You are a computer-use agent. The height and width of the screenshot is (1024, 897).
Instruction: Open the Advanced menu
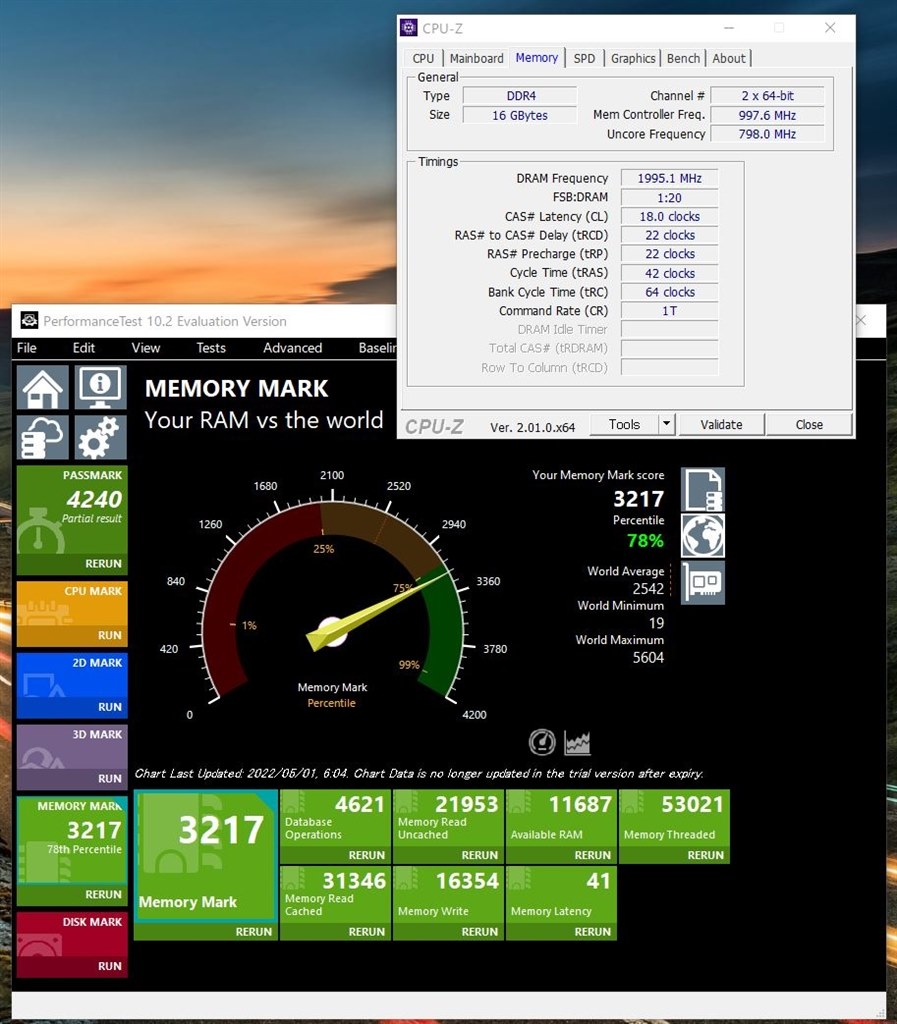pyautogui.click(x=292, y=347)
